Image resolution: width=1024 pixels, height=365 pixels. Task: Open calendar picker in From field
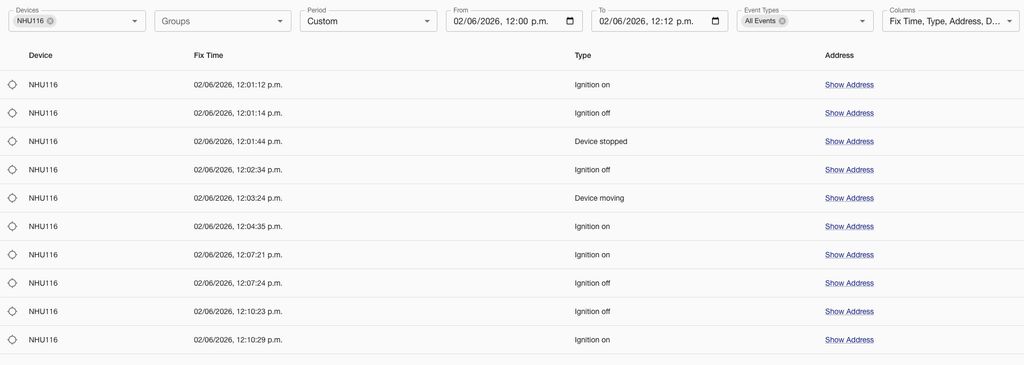click(x=569, y=21)
